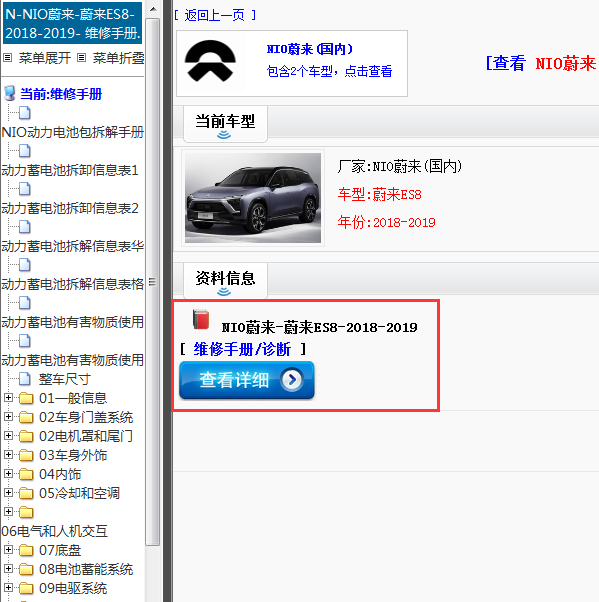
Task: Click the 菜单展开 icon
Action: [x=8, y=58]
